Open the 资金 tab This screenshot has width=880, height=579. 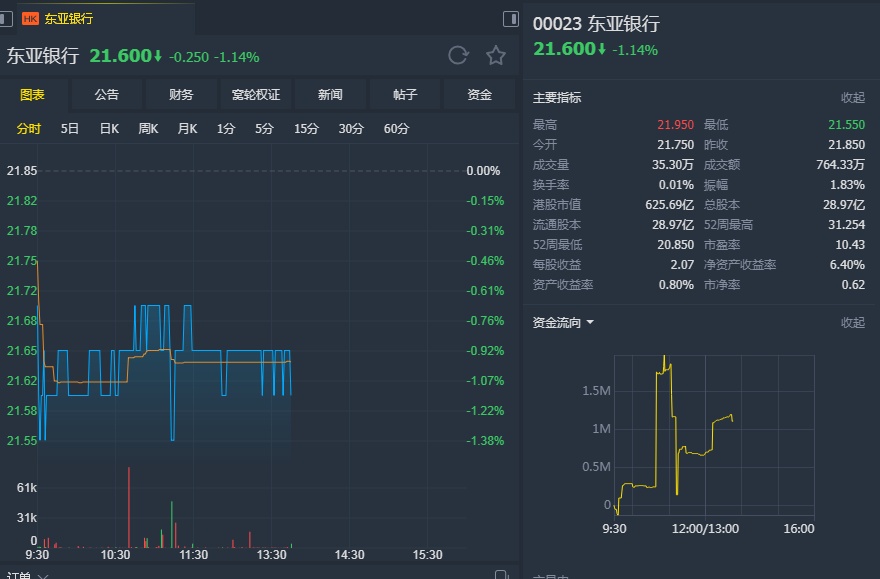(x=479, y=94)
